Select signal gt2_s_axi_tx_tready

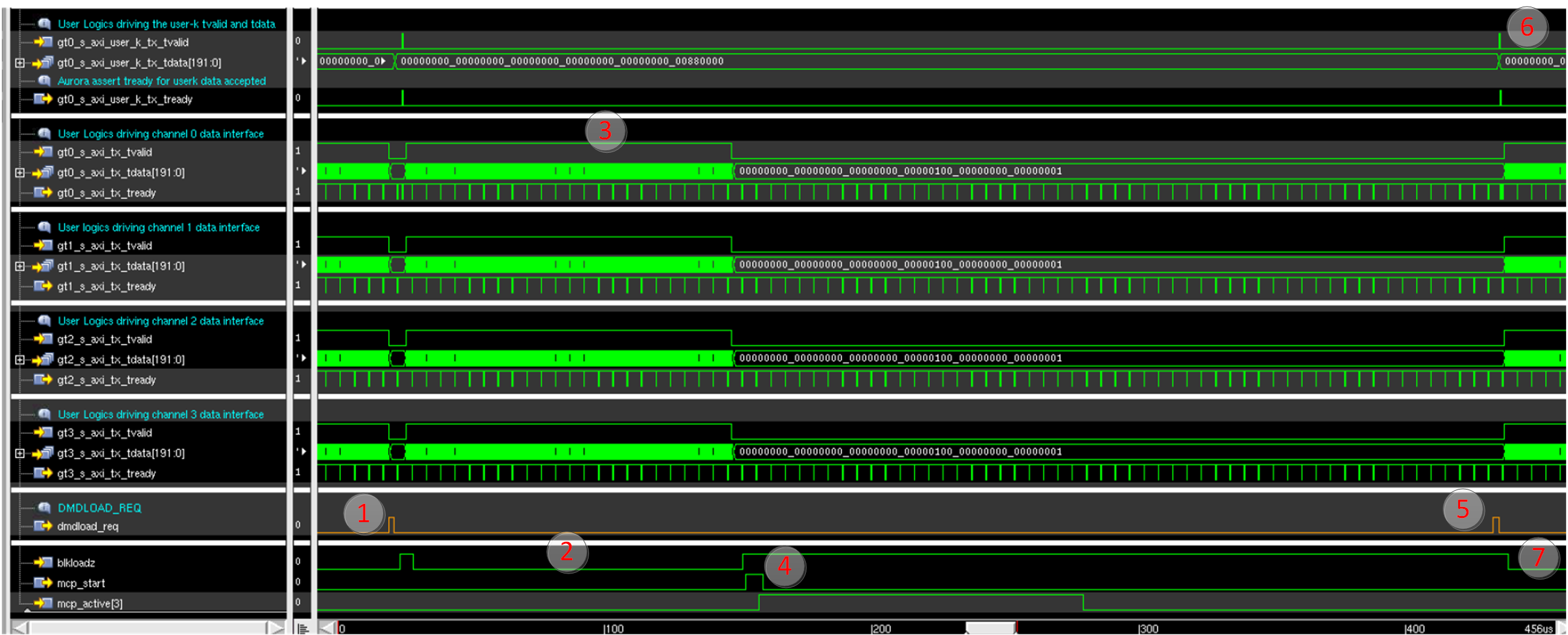tap(106, 380)
